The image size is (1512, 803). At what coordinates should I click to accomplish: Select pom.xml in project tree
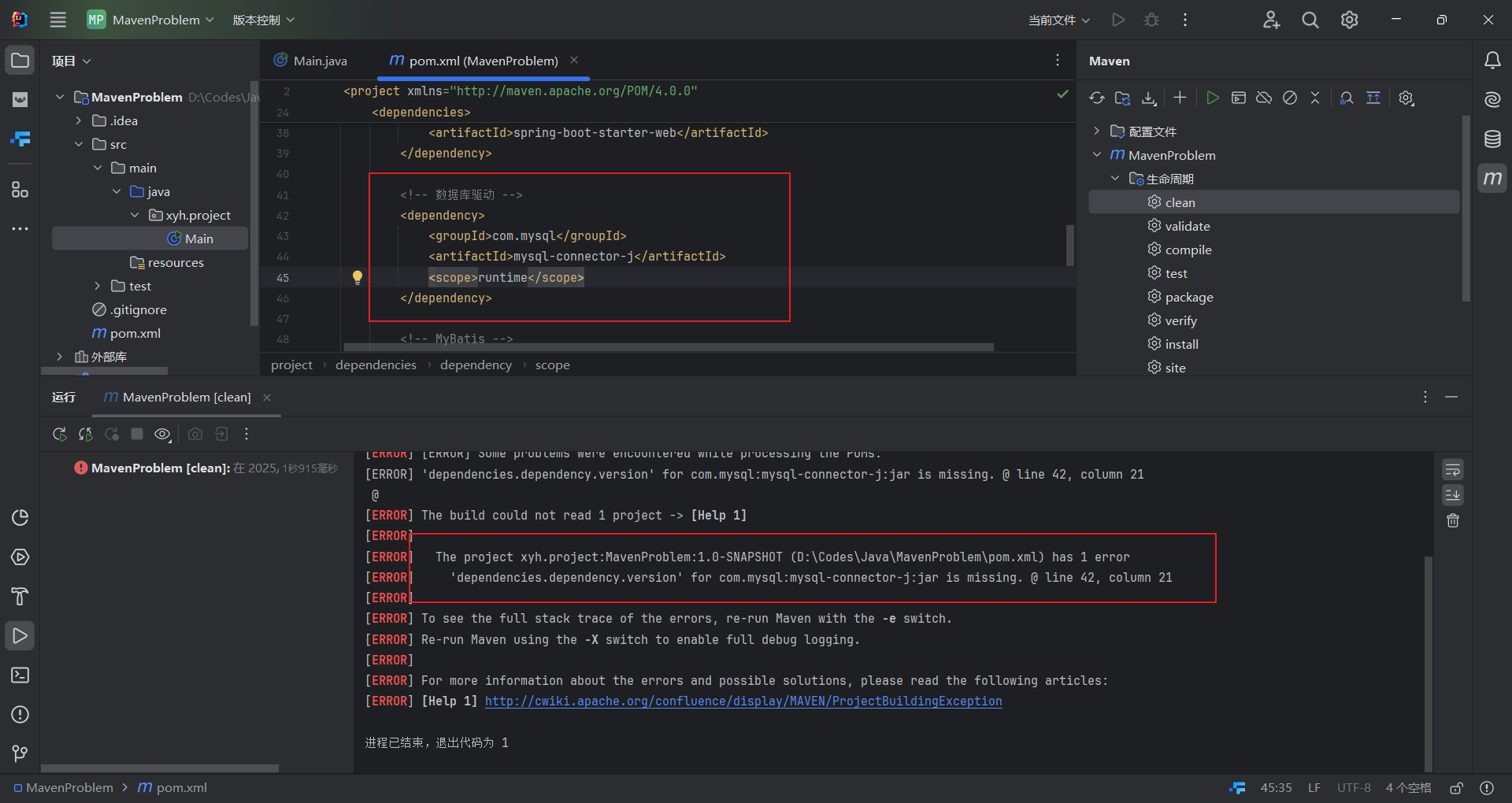[x=135, y=333]
